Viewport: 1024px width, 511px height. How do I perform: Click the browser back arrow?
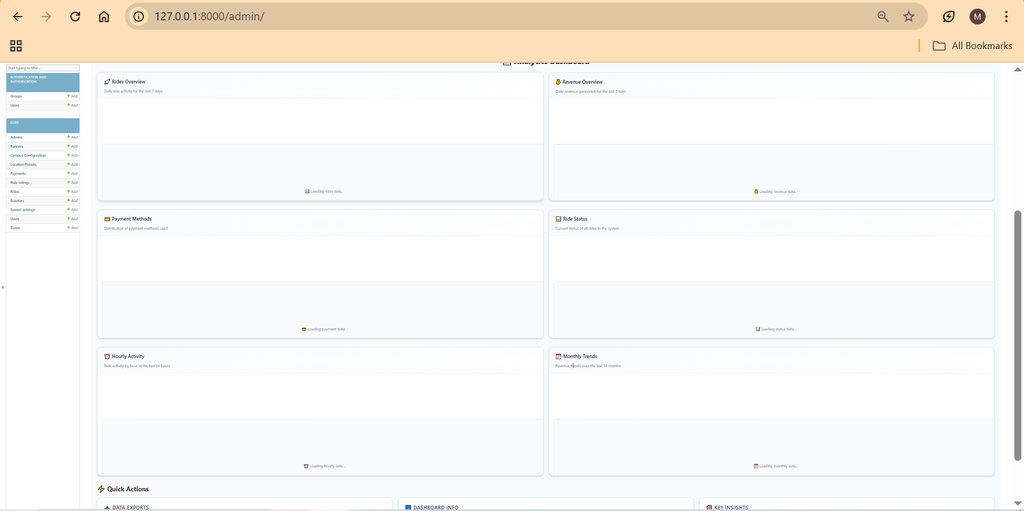(17, 17)
